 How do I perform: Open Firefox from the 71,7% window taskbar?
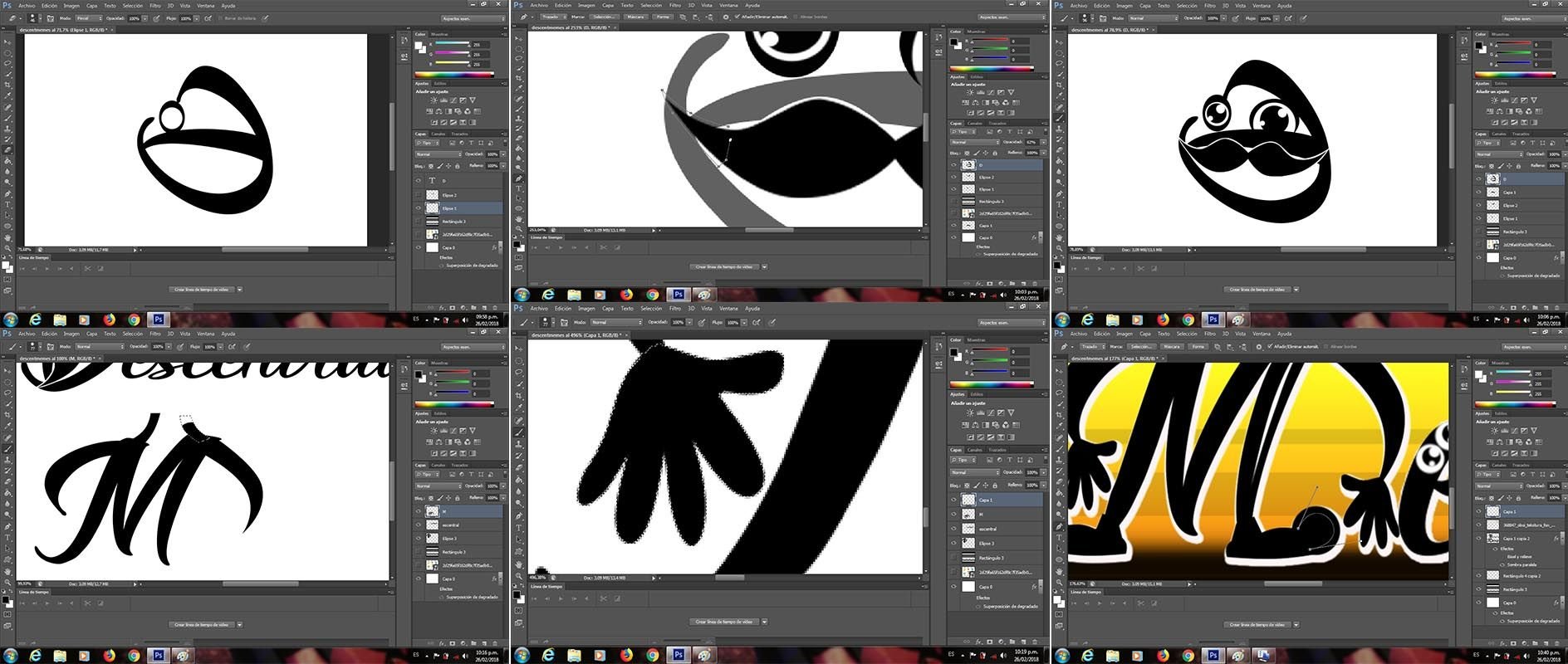109,320
